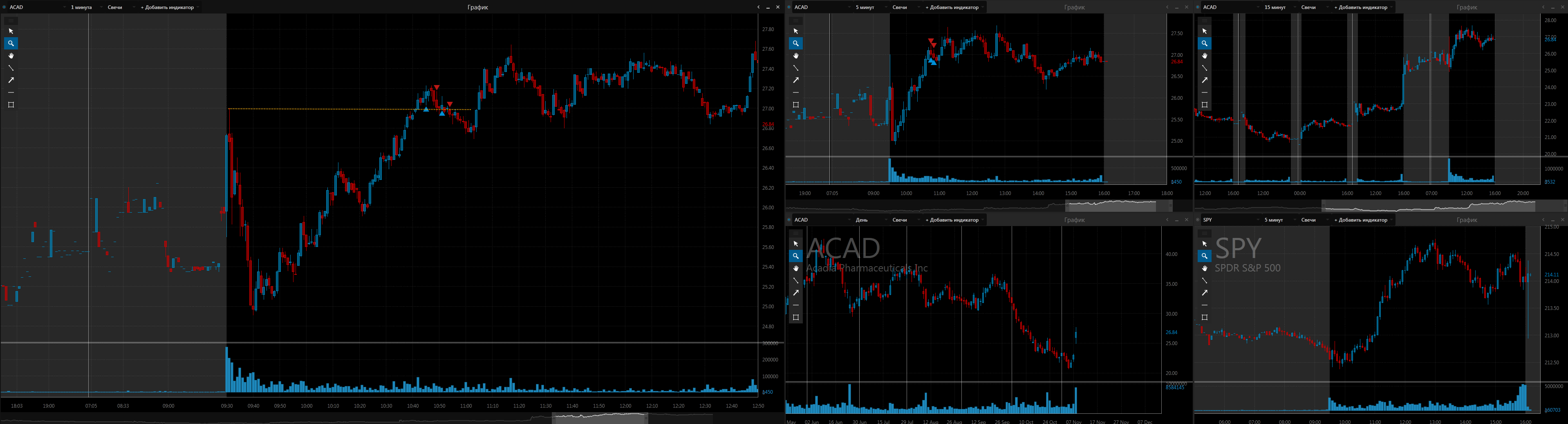
Task: Click the red 26.84 price label on the 1 минута chart axis
Action: (768, 124)
